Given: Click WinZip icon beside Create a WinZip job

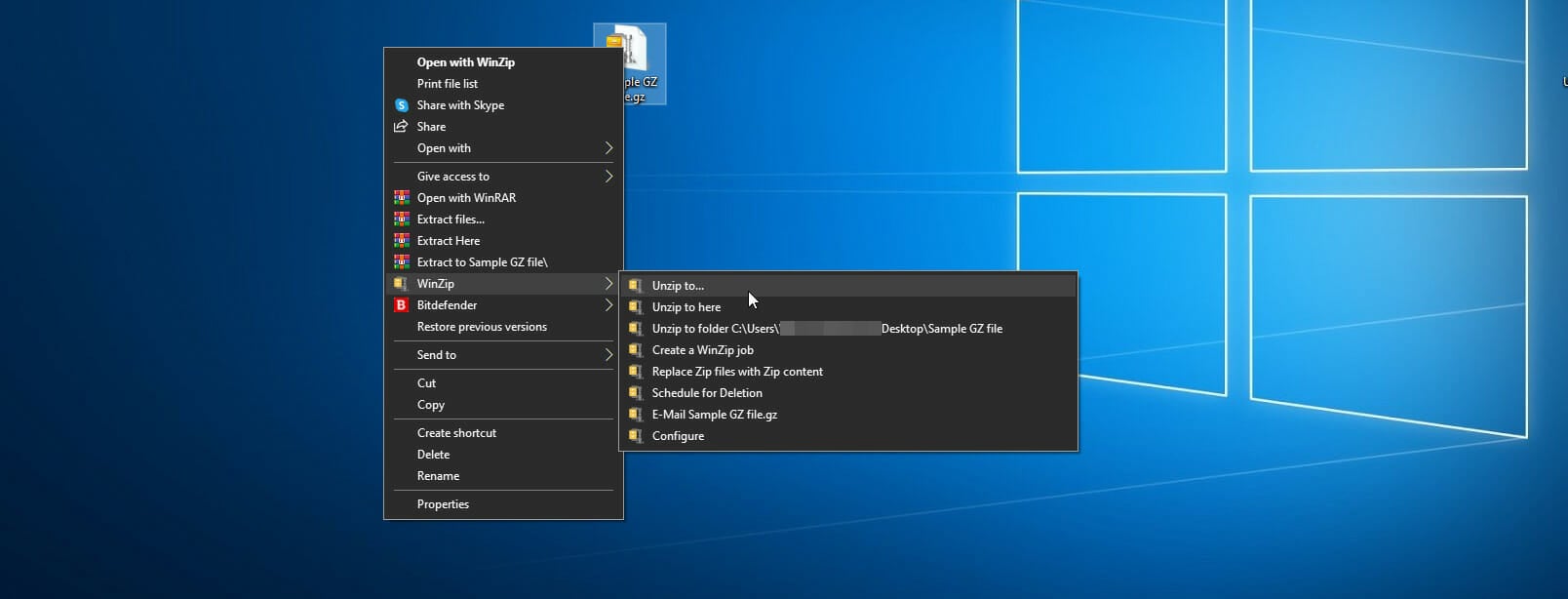Looking at the screenshot, I should [x=635, y=350].
